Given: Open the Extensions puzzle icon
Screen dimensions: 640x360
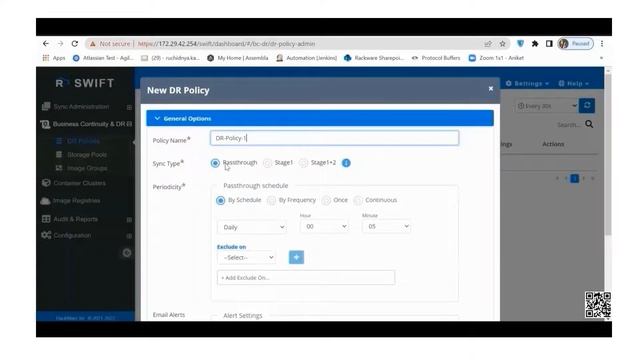Looking at the screenshot, I should [x=535, y=44].
